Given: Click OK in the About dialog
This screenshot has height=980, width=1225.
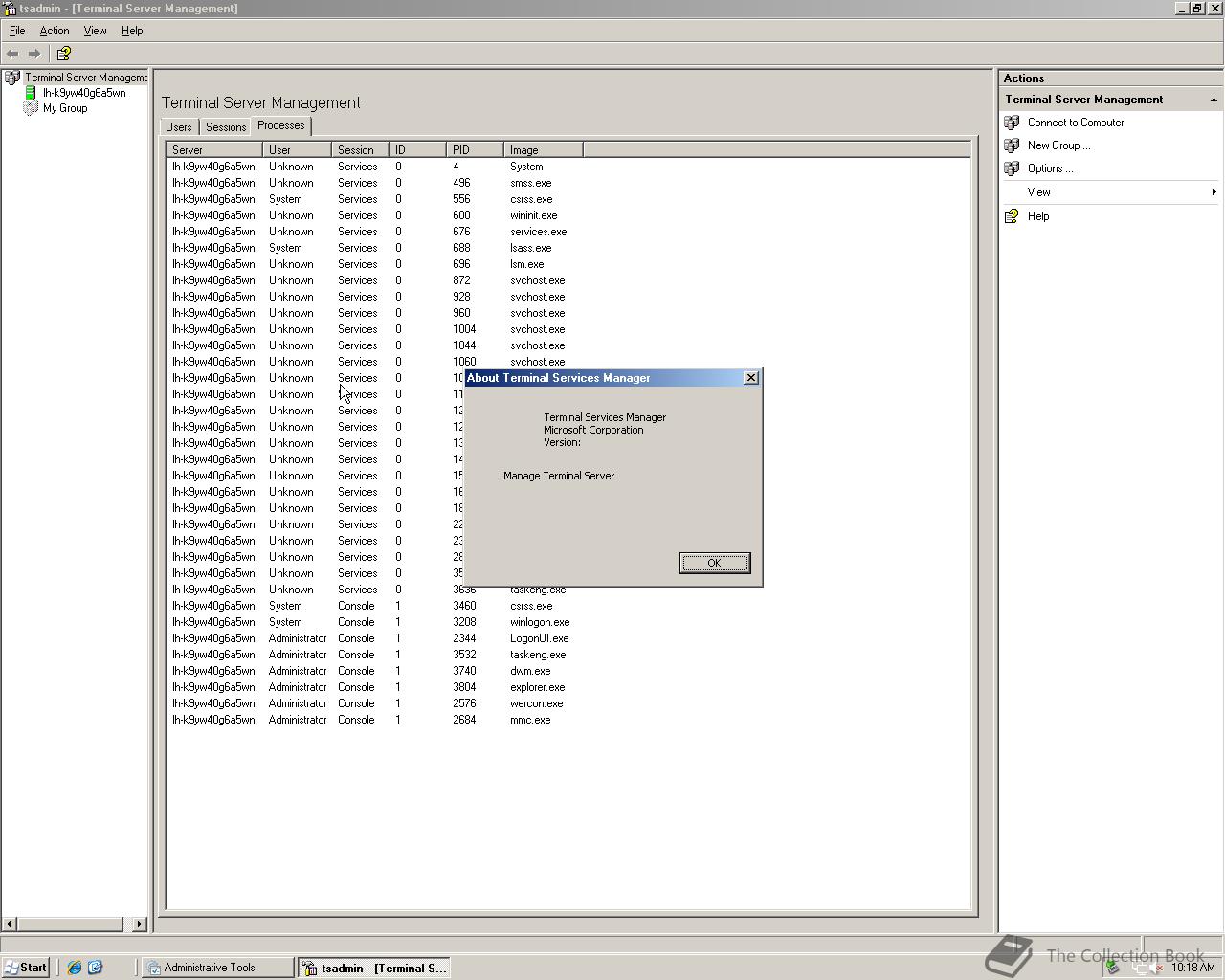Looking at the screenshot, I should [715, 563].
